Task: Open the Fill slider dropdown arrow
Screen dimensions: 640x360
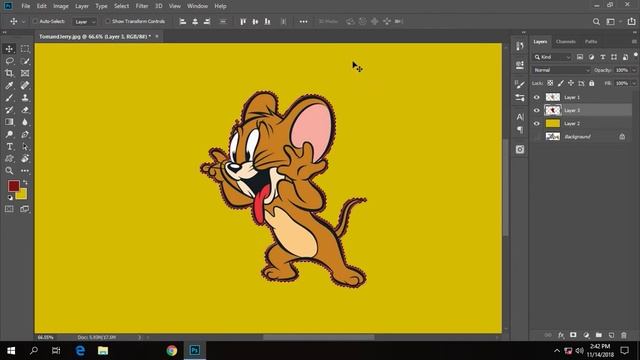Action: click(x=634, y=83)
